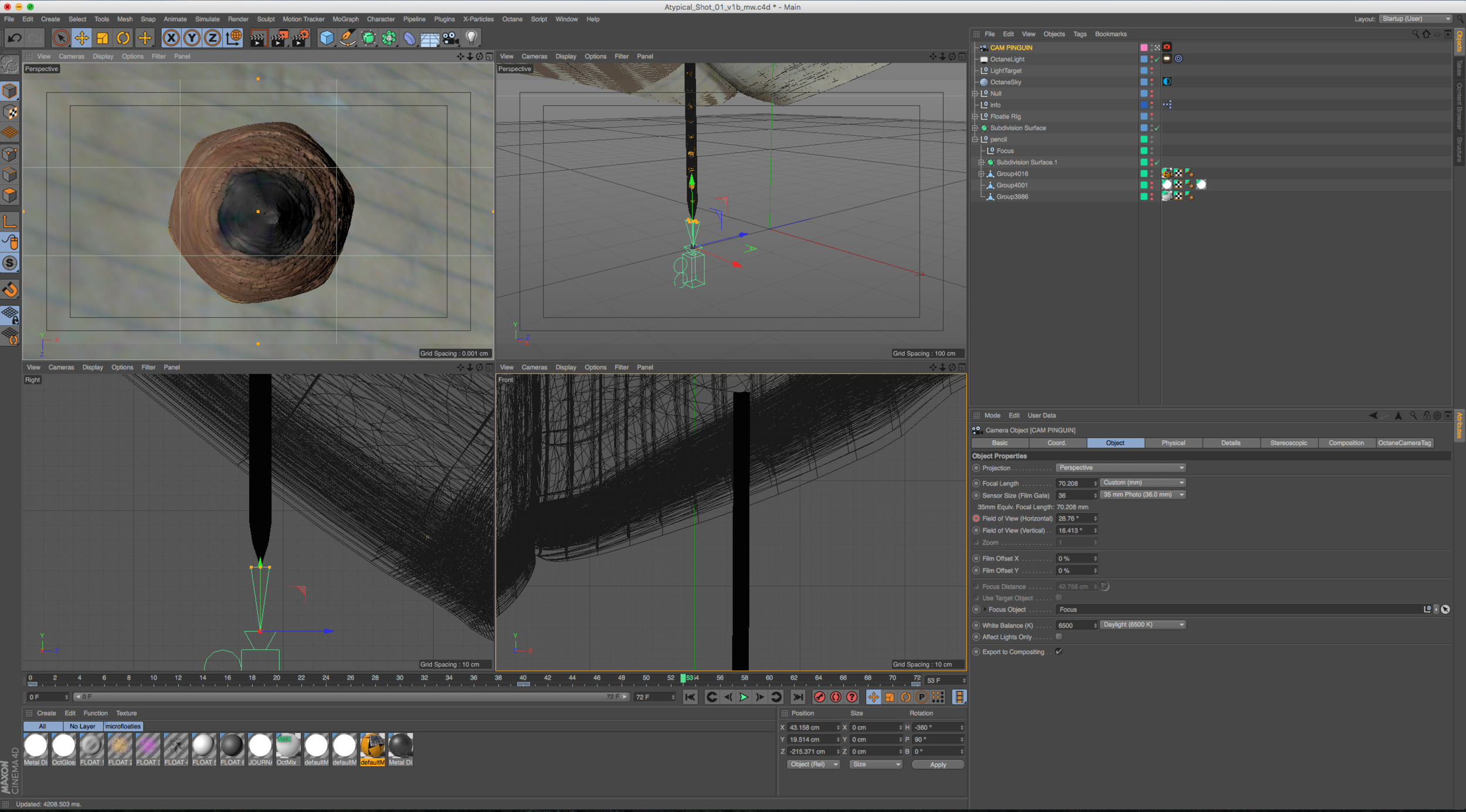Viewport: 1466px width, 812px height.
Task: Collapse the pencil object group
Action: (975, 139)
